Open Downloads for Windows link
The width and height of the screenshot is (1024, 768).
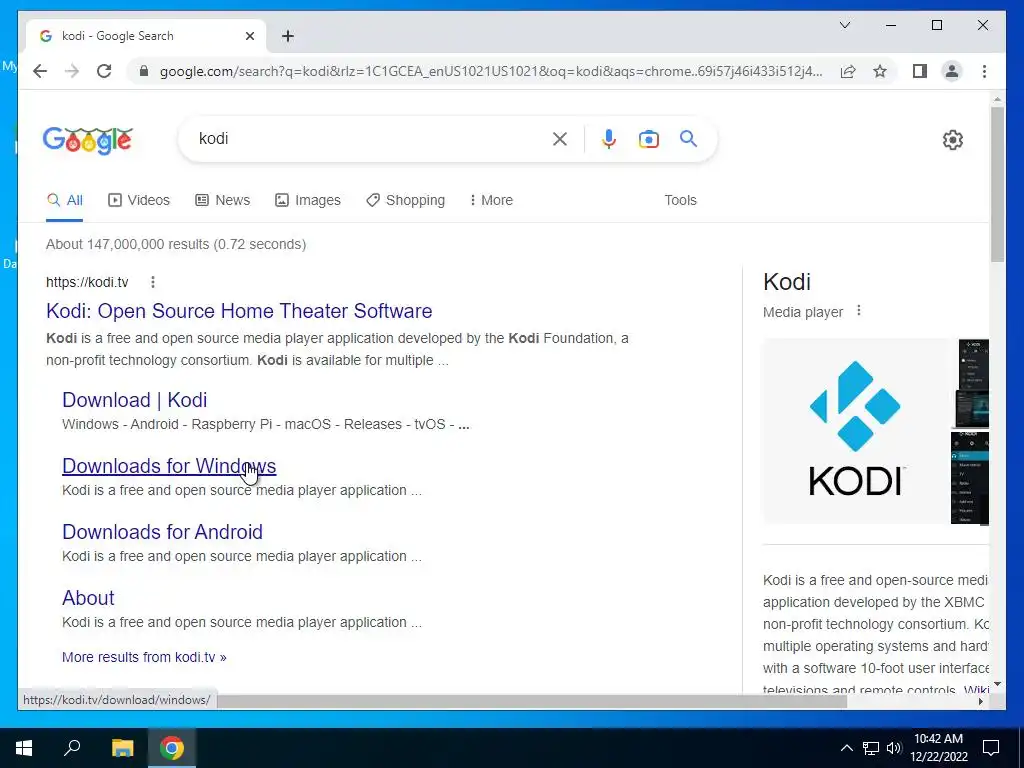[x=169, y=466]
